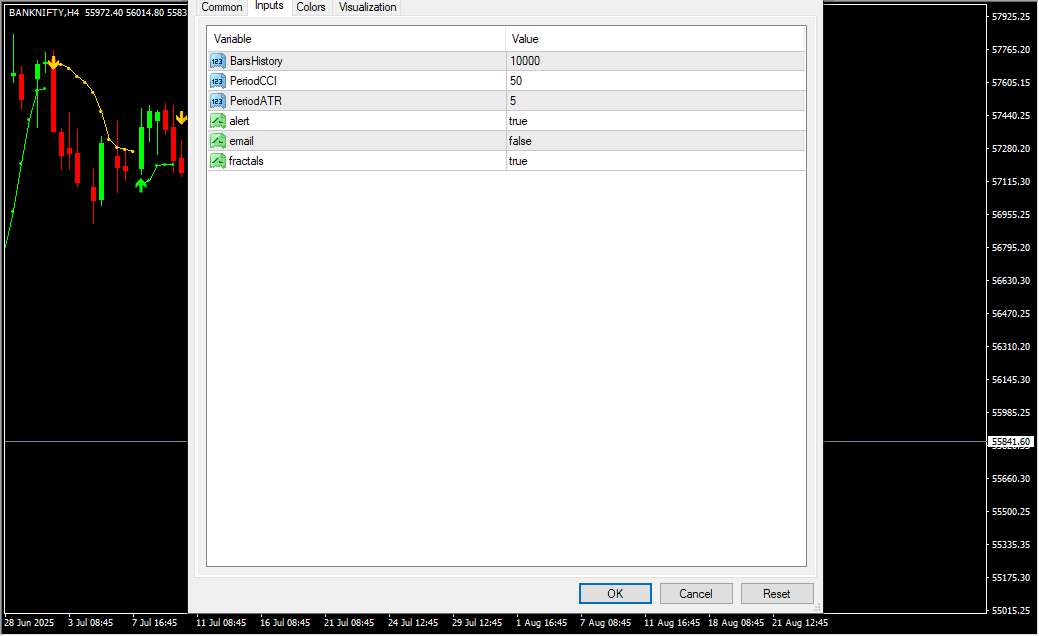Click the alert boolean variable icon
Image resolution: width=1039 pixels, height=636 pixels.
coord(217,121)
